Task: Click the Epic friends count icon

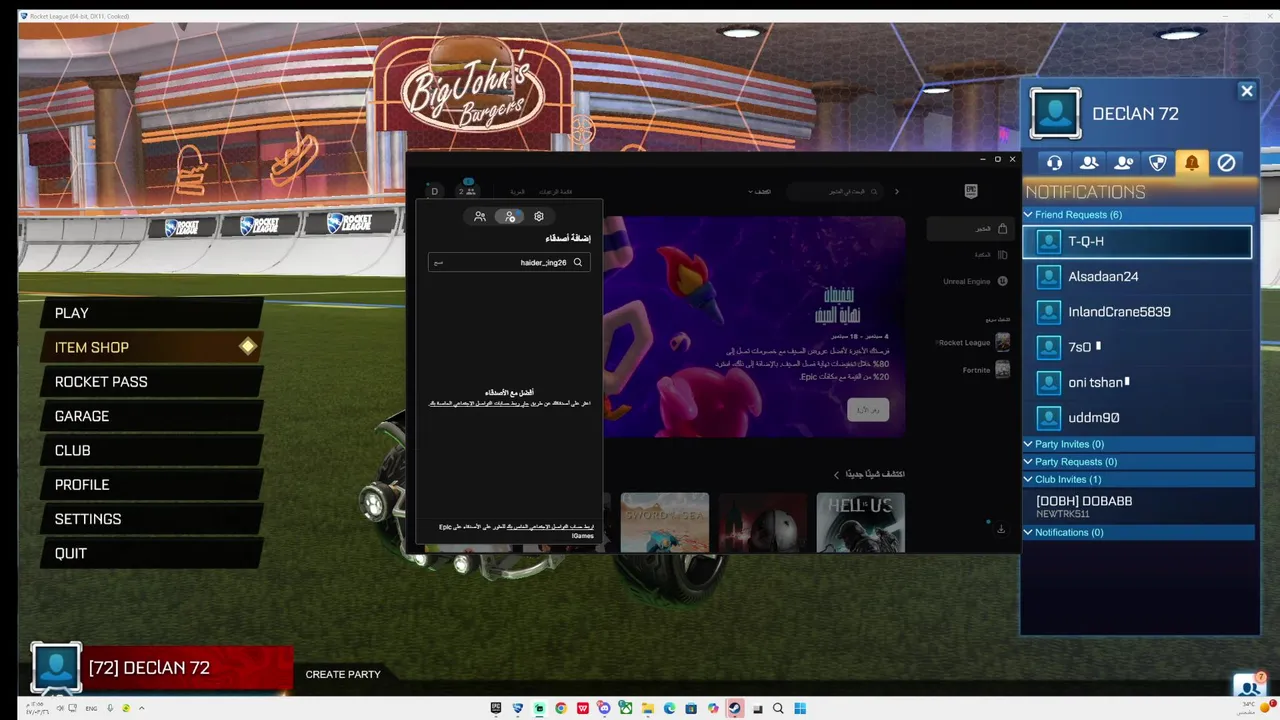Action: point(467,191)
